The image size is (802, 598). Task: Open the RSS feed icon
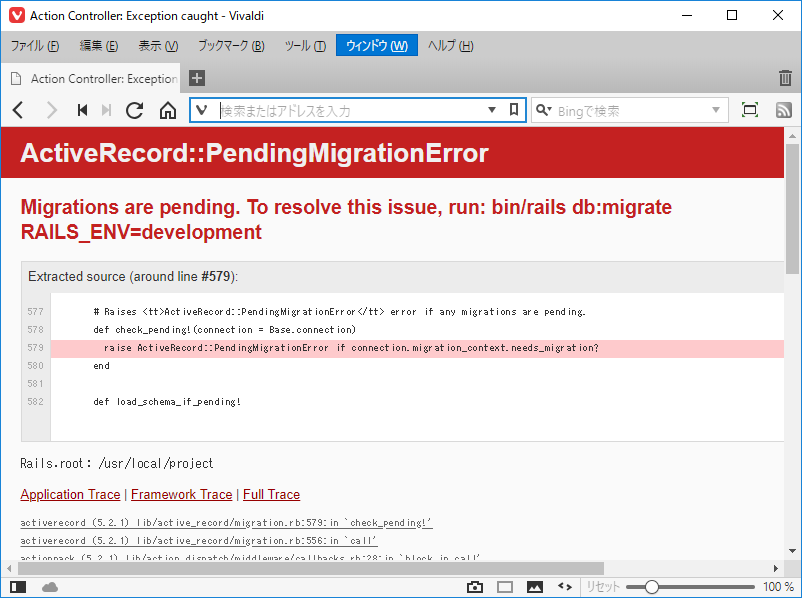[x=784, y=110]
